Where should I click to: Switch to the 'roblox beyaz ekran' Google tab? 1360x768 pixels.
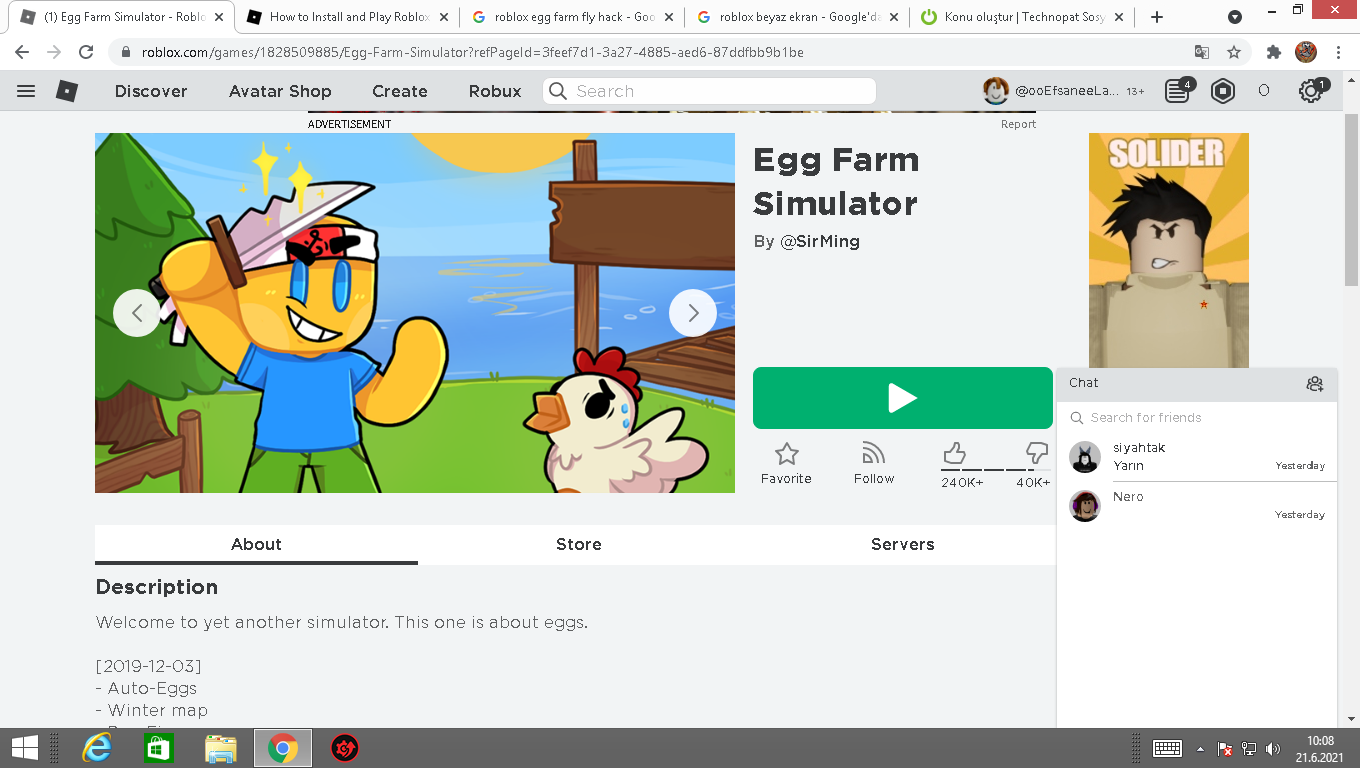[798, 17]
